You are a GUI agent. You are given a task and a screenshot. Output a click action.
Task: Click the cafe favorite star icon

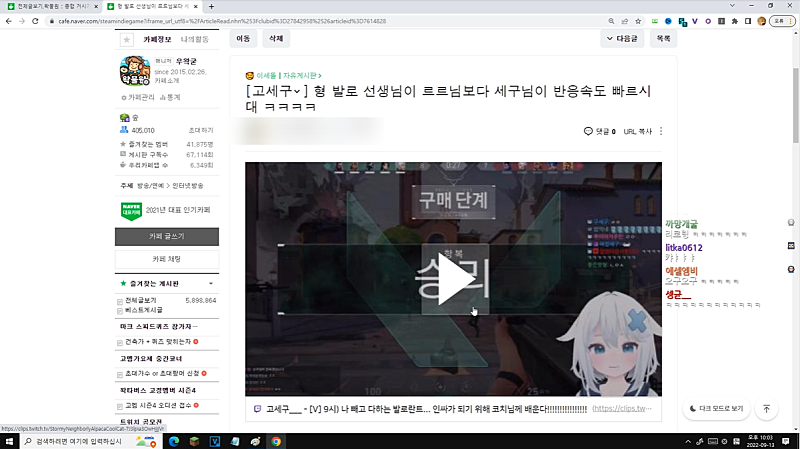click(126, 40)
